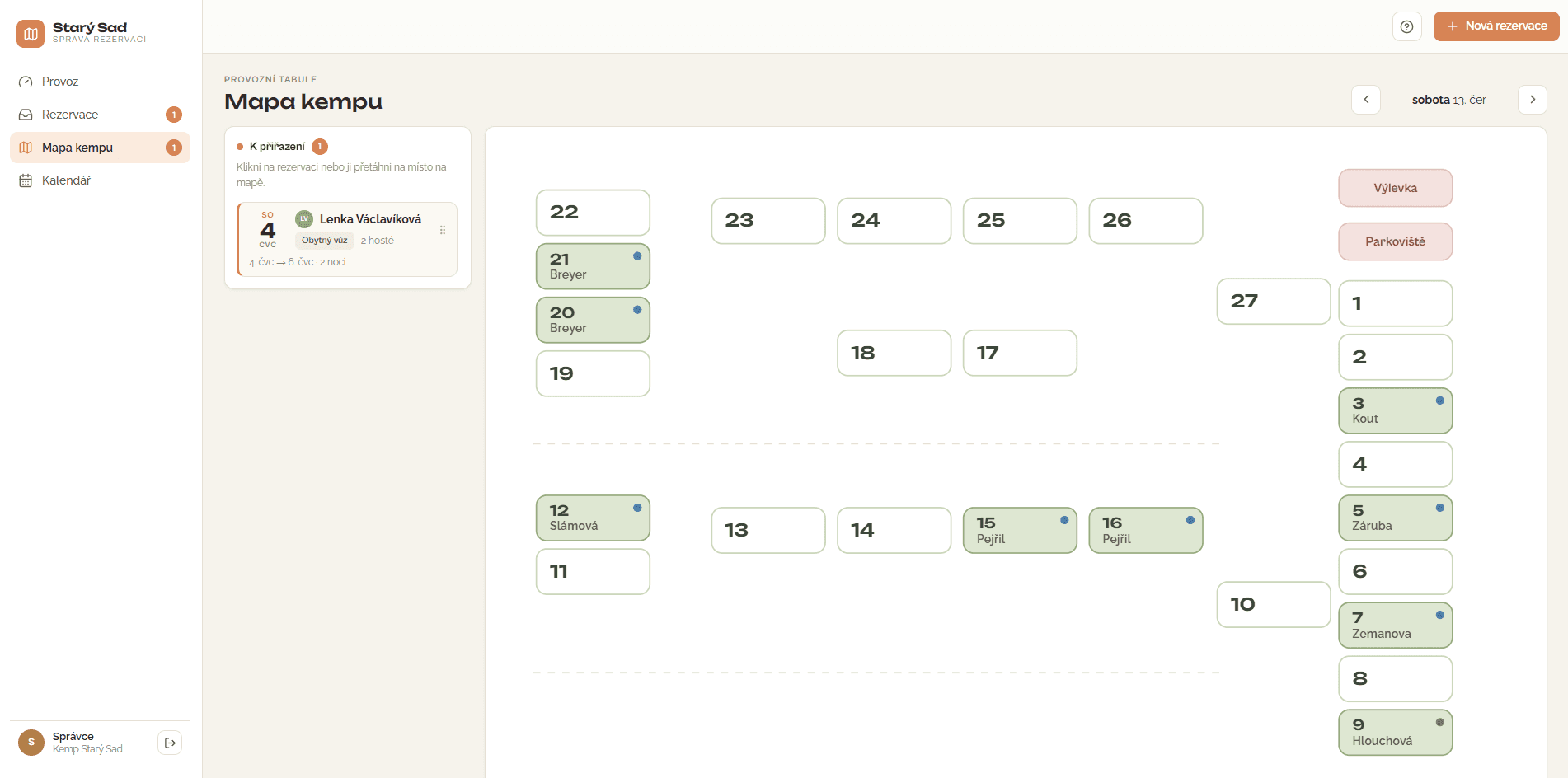Select site 21 Breyer
This screenshot has height=778, width=1568.
pos(593,266)
